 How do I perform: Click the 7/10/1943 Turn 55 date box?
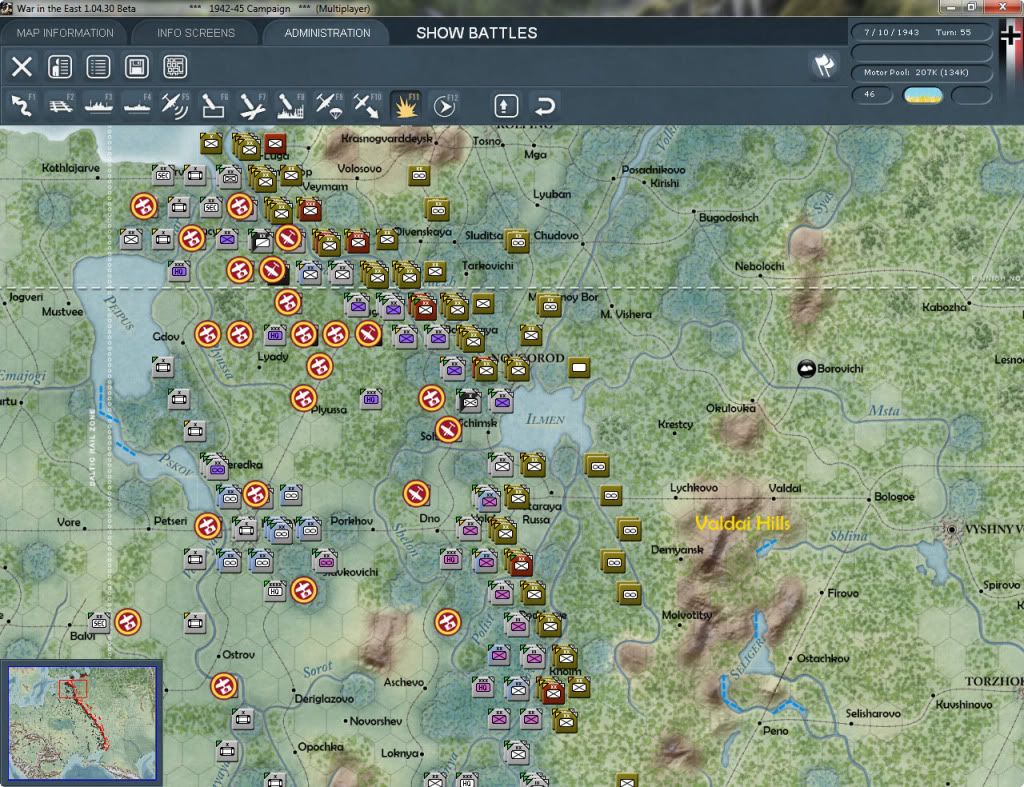pyautogui.click(x=921, y=32)
